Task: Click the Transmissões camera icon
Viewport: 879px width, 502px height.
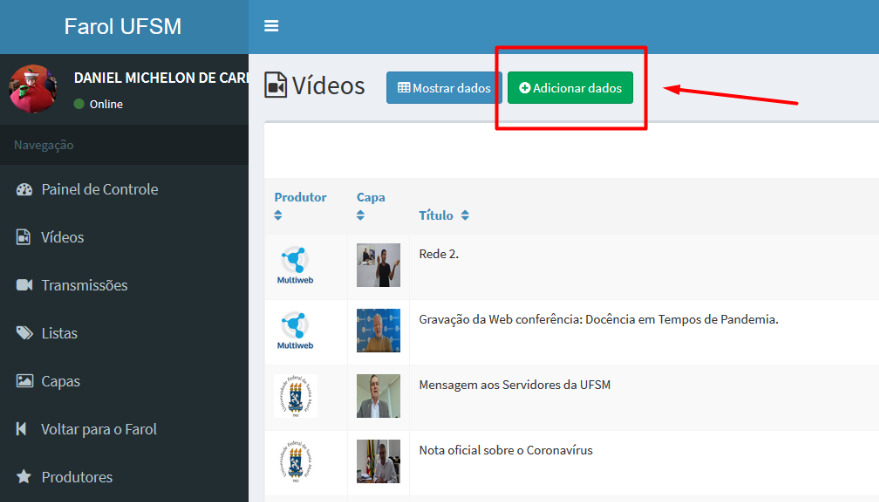Action: coord(24,286)
